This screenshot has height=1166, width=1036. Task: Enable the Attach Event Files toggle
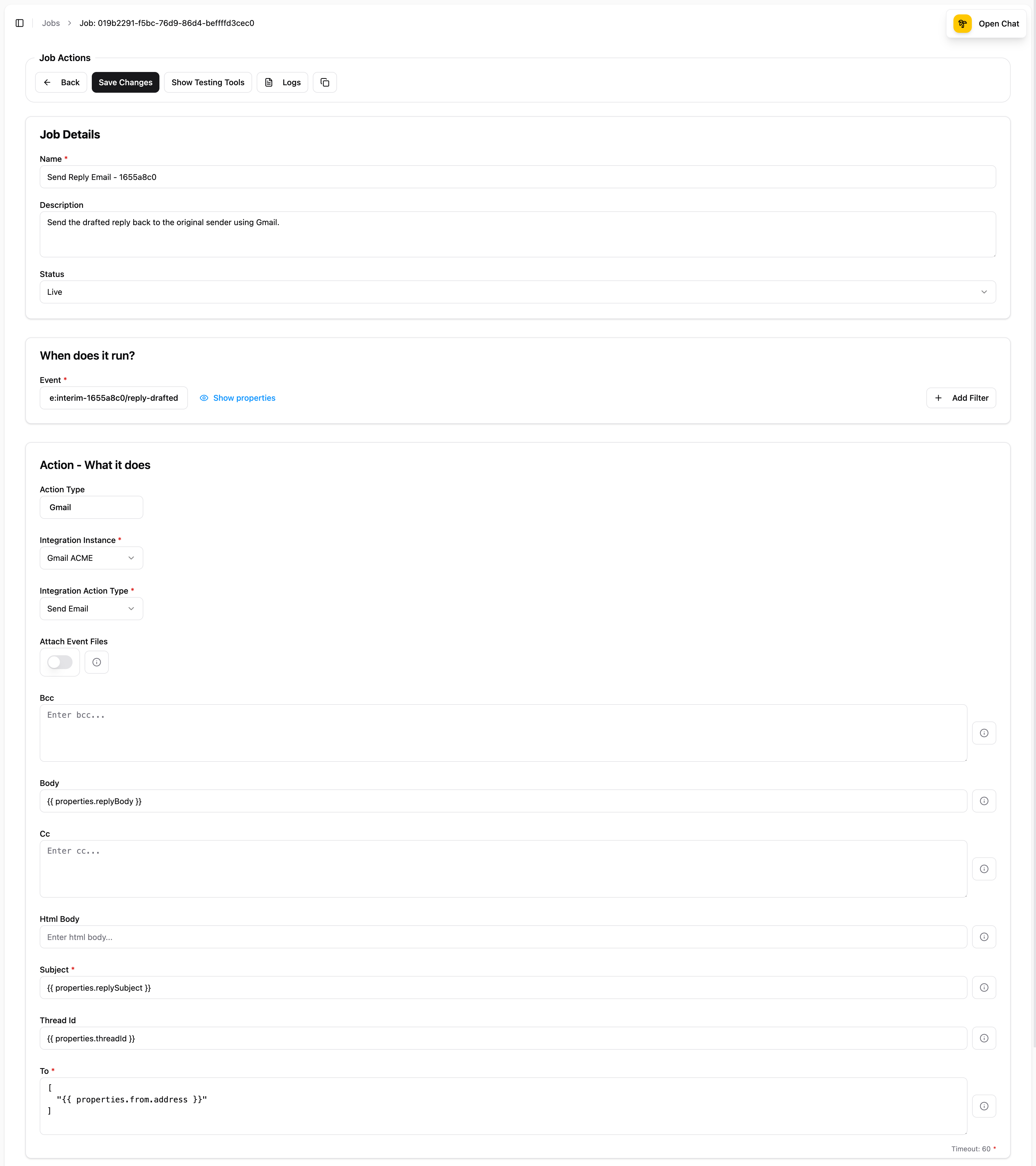pyautogui.click(x=59, y=662)
